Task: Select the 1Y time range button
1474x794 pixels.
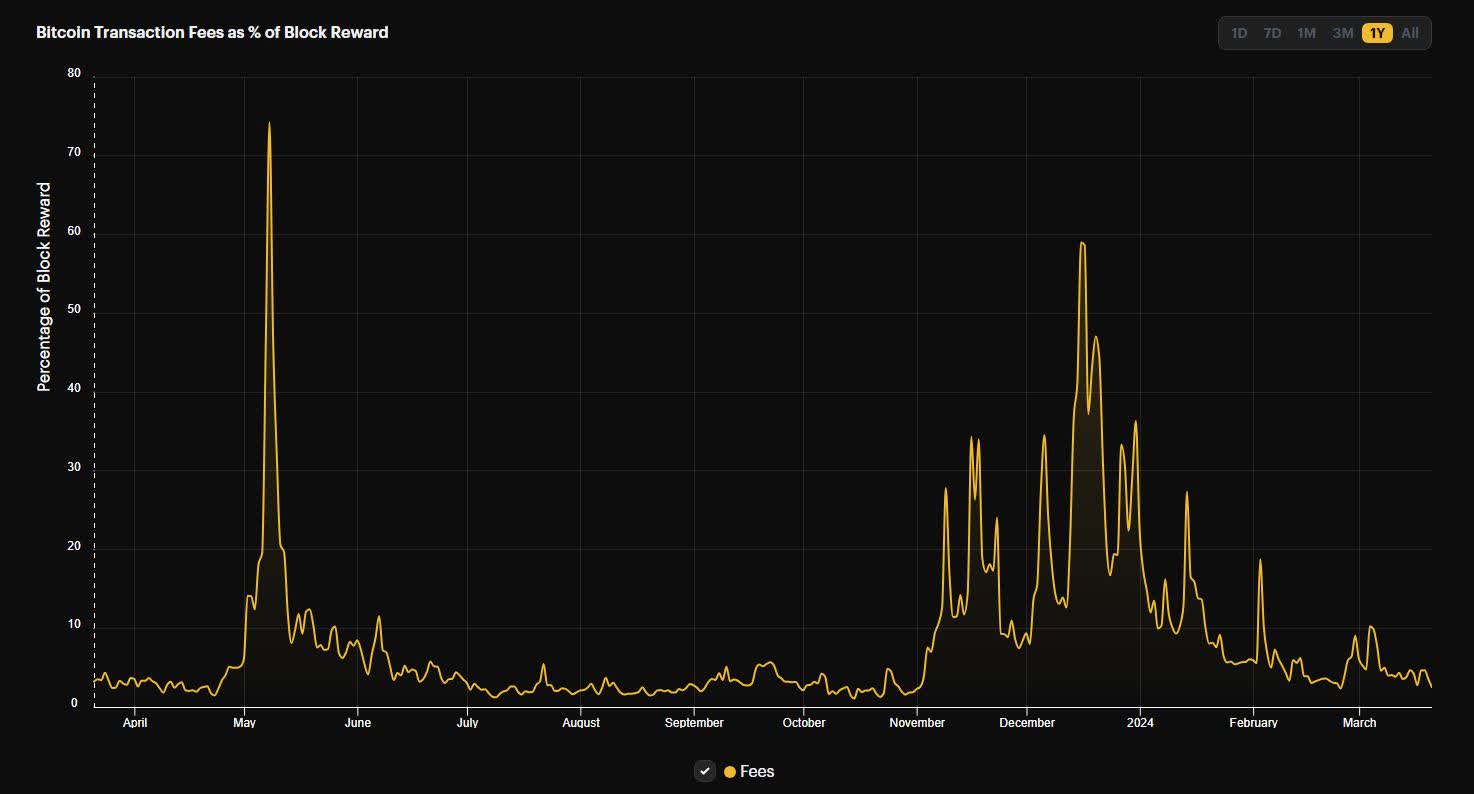Action: 1377,33
